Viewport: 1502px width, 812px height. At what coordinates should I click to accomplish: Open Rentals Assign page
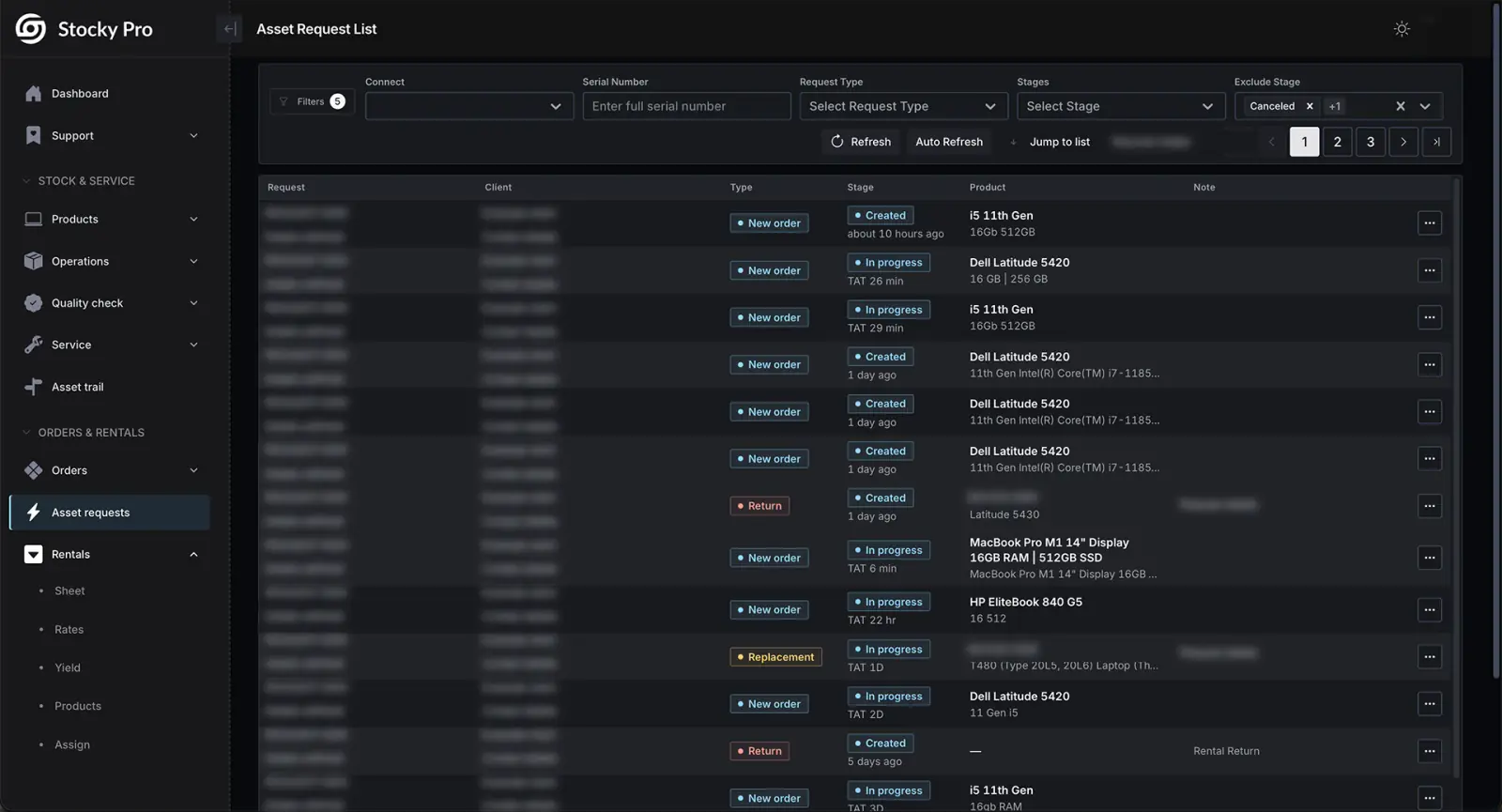click(72, 745)
